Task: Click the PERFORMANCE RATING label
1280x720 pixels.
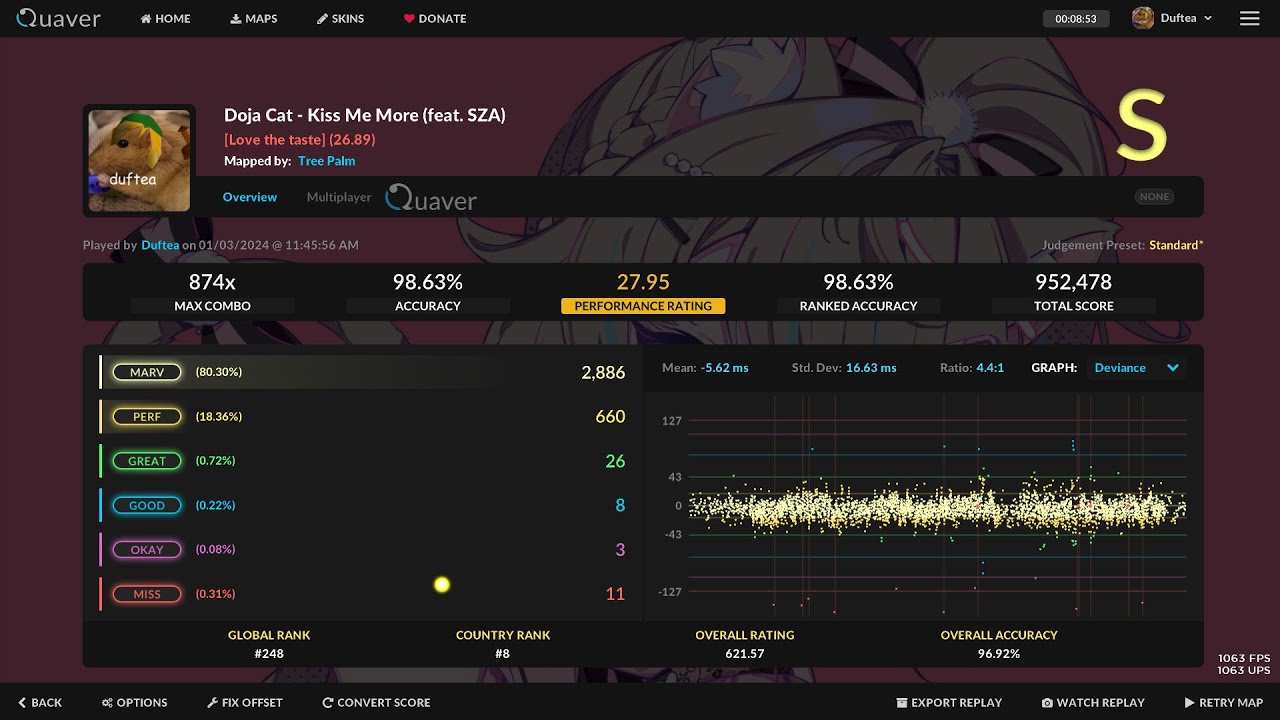Action: (x=643, y=306)
